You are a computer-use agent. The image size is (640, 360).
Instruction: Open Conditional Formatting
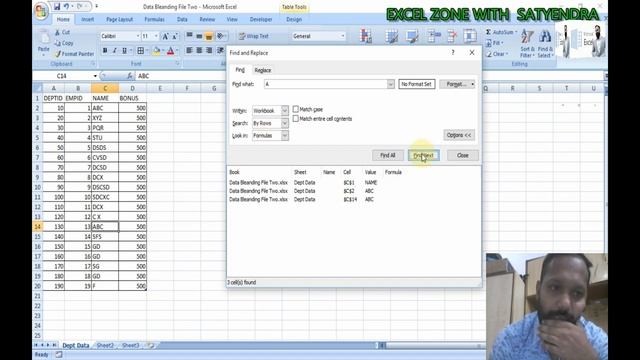click(366, 36)
